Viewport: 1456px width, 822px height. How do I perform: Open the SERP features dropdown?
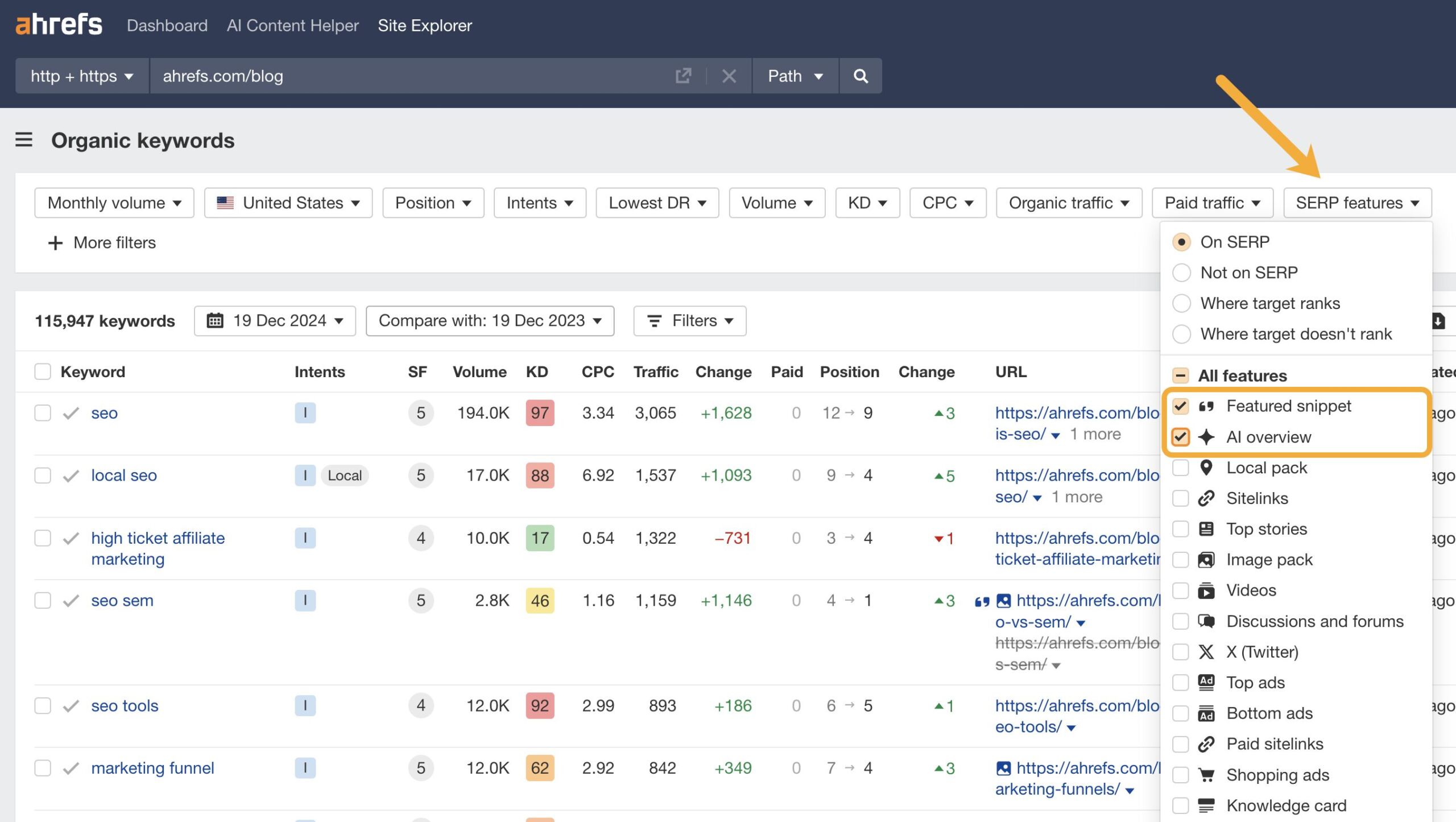click(1357, 203)
